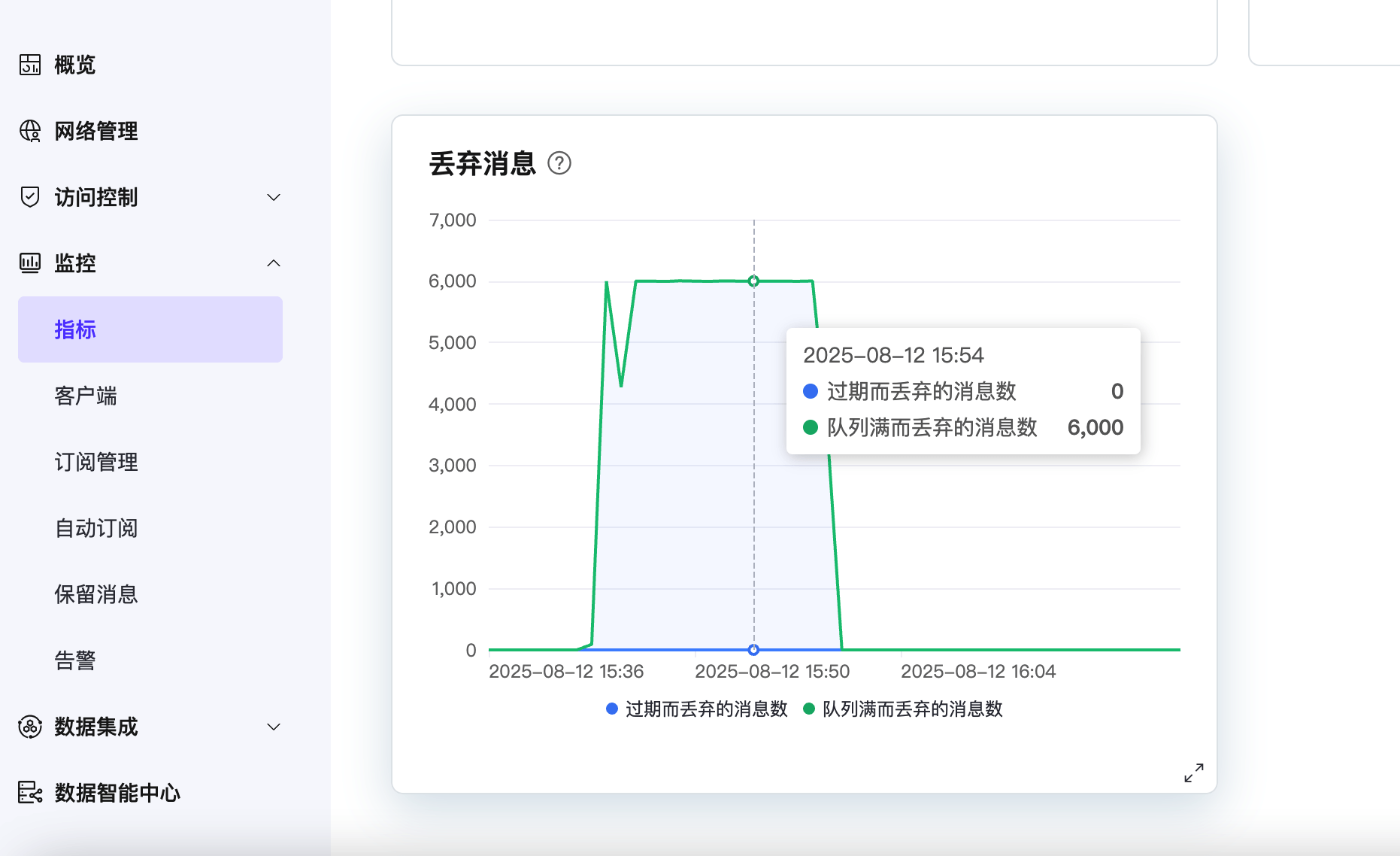Viewport: 1400px width, 856px height.
Task: Click the 访问控制 shield icon
Action: click(x=29, y=197)
